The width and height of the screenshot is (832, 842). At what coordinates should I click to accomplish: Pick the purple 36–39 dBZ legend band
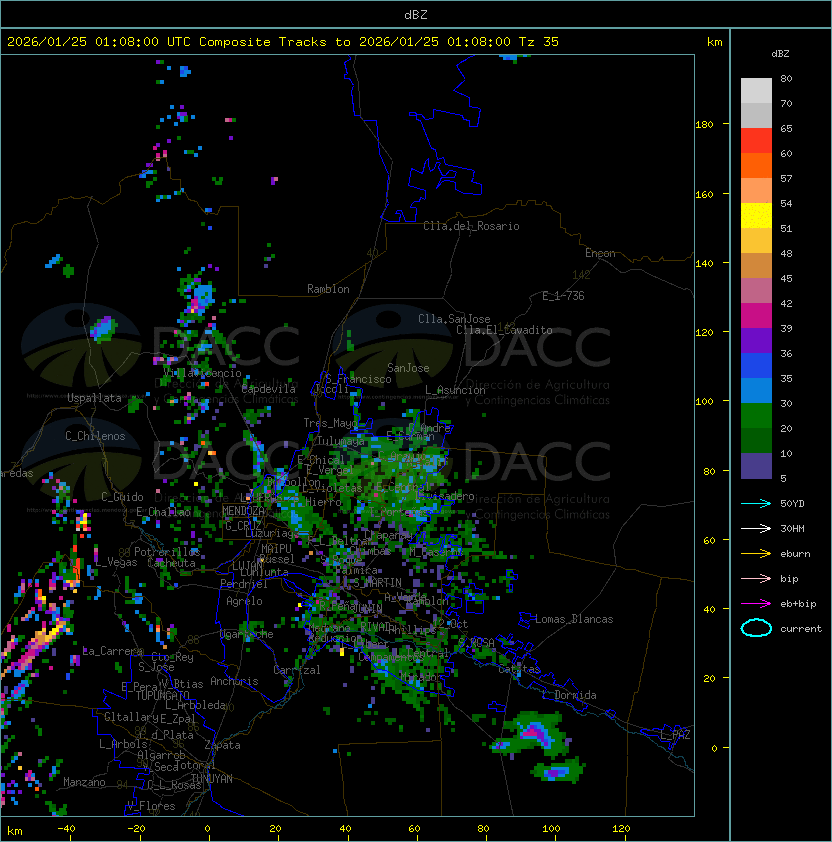click(756, 340)
